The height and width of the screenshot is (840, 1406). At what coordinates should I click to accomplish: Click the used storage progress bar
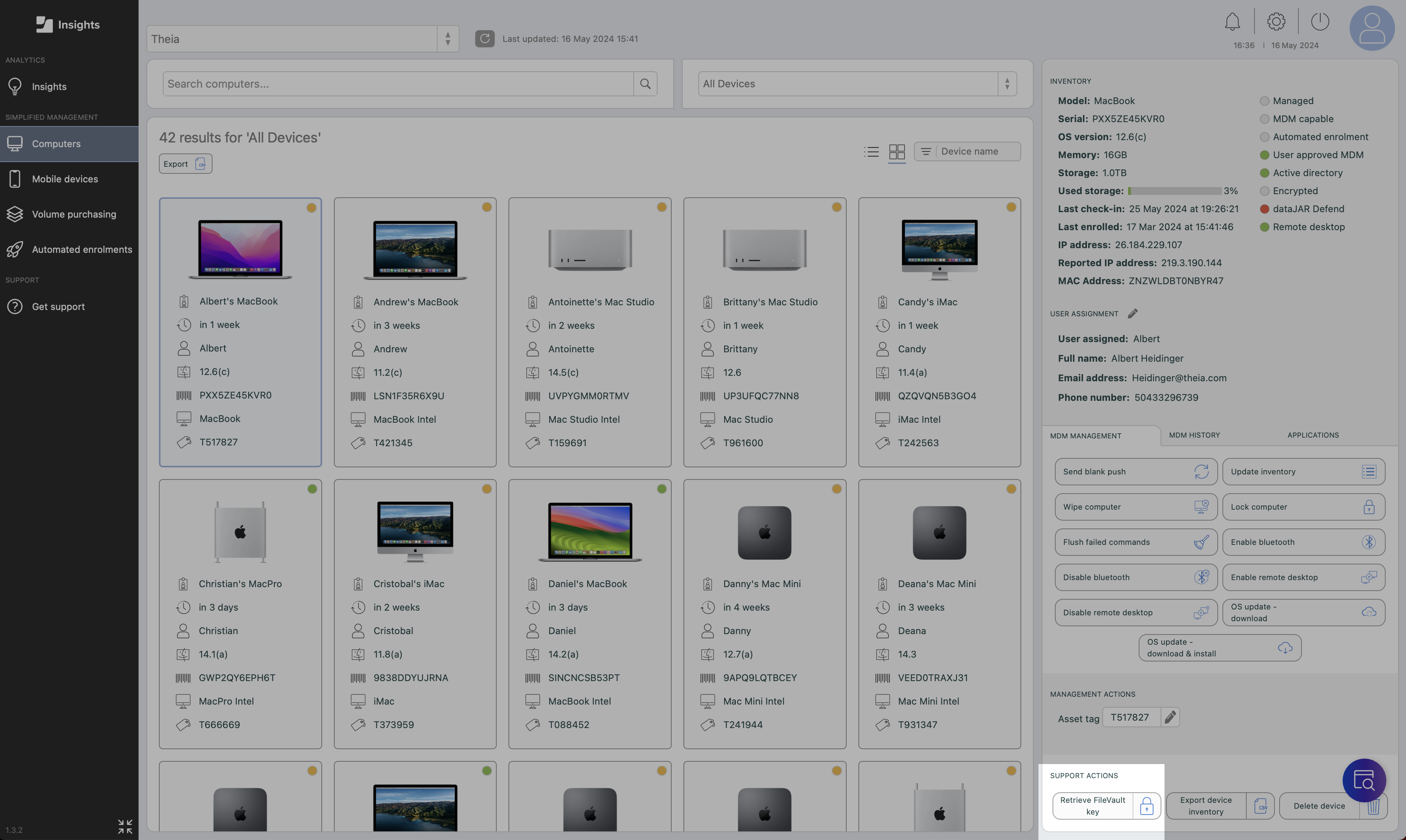(1175, 191)
